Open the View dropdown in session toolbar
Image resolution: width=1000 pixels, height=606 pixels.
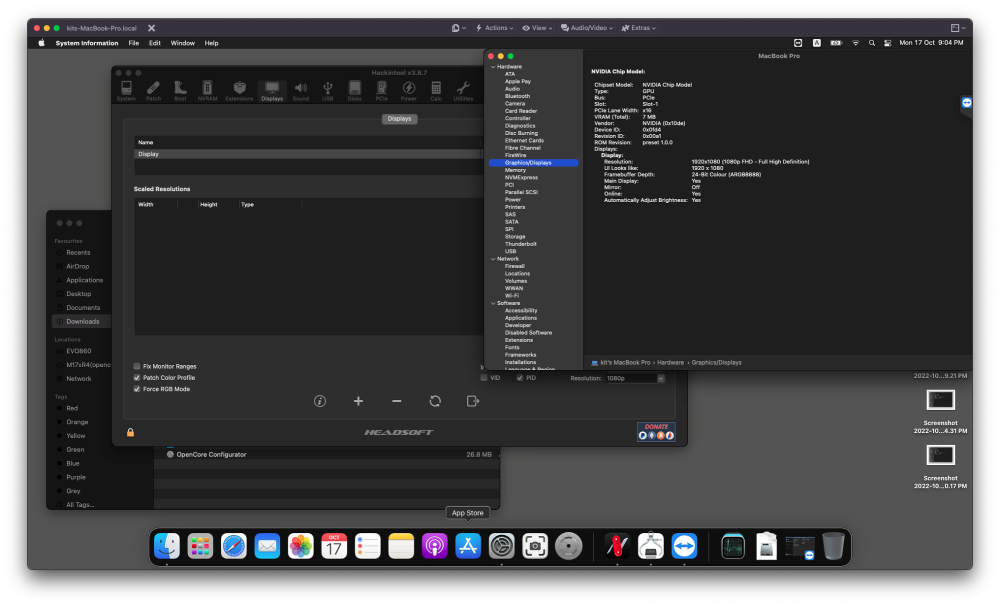[537, 28]
